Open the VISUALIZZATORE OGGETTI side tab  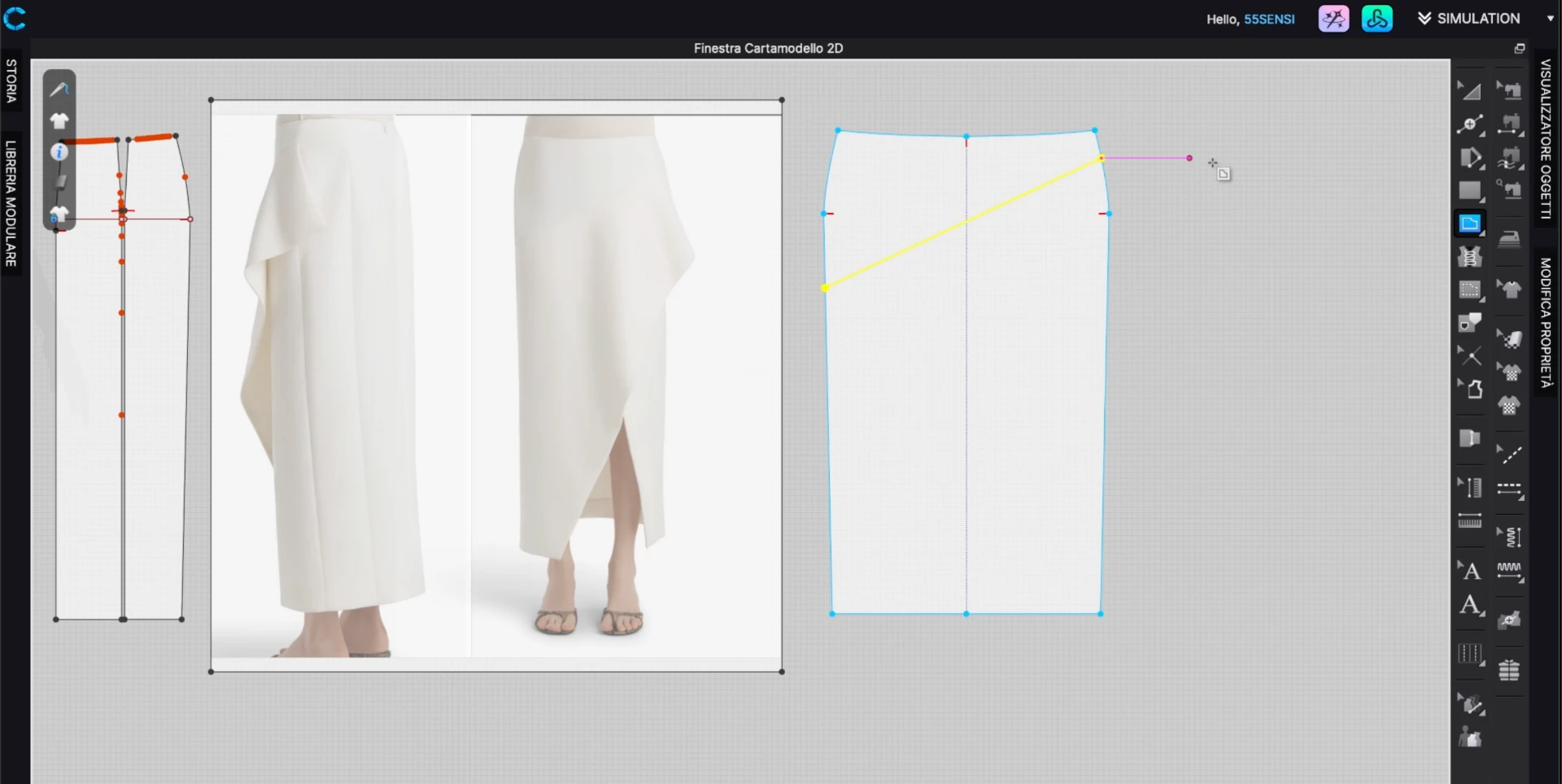click(x=1547, y=139)
